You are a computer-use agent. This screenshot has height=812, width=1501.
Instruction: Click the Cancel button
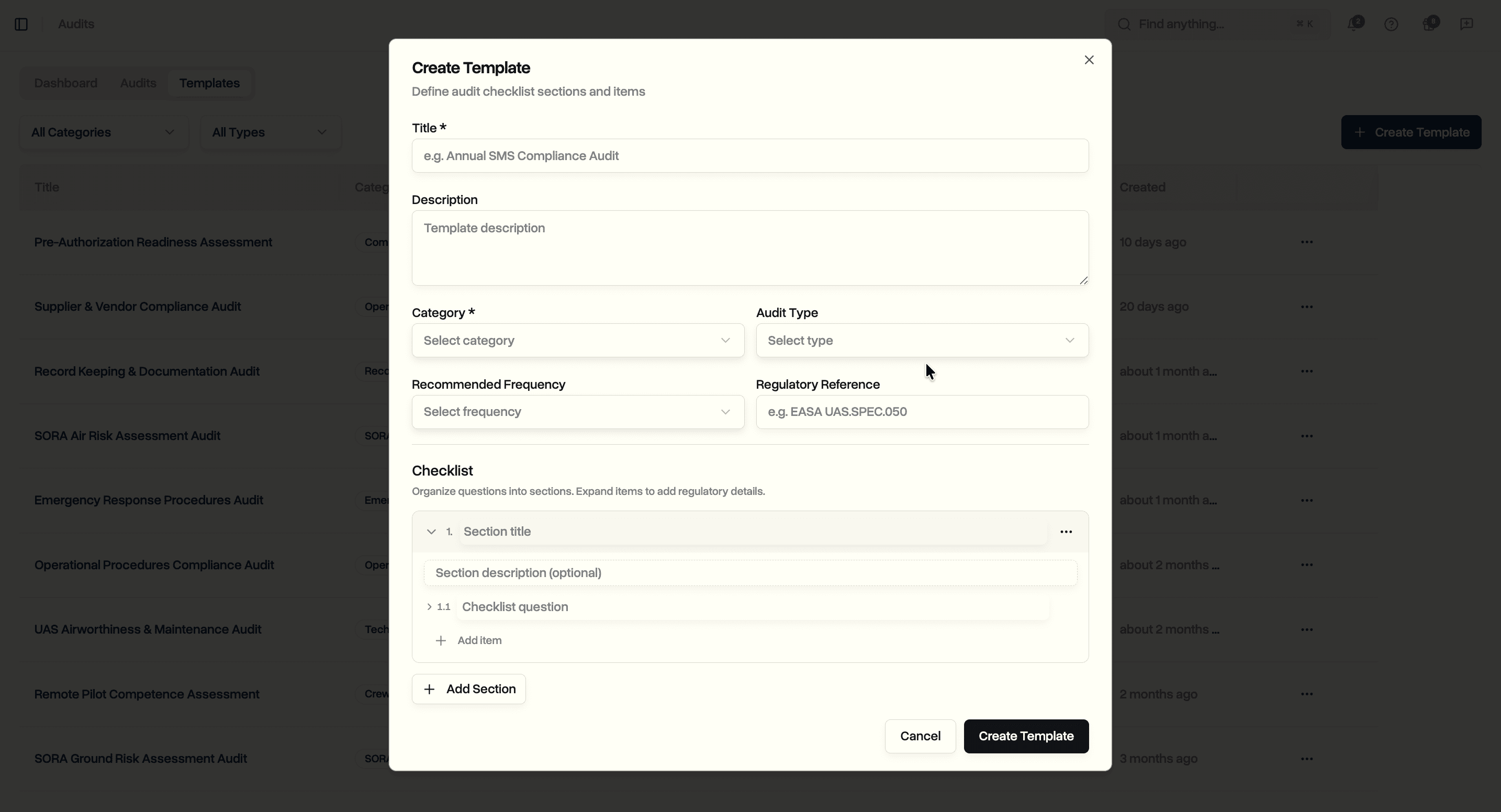point(920,736)
